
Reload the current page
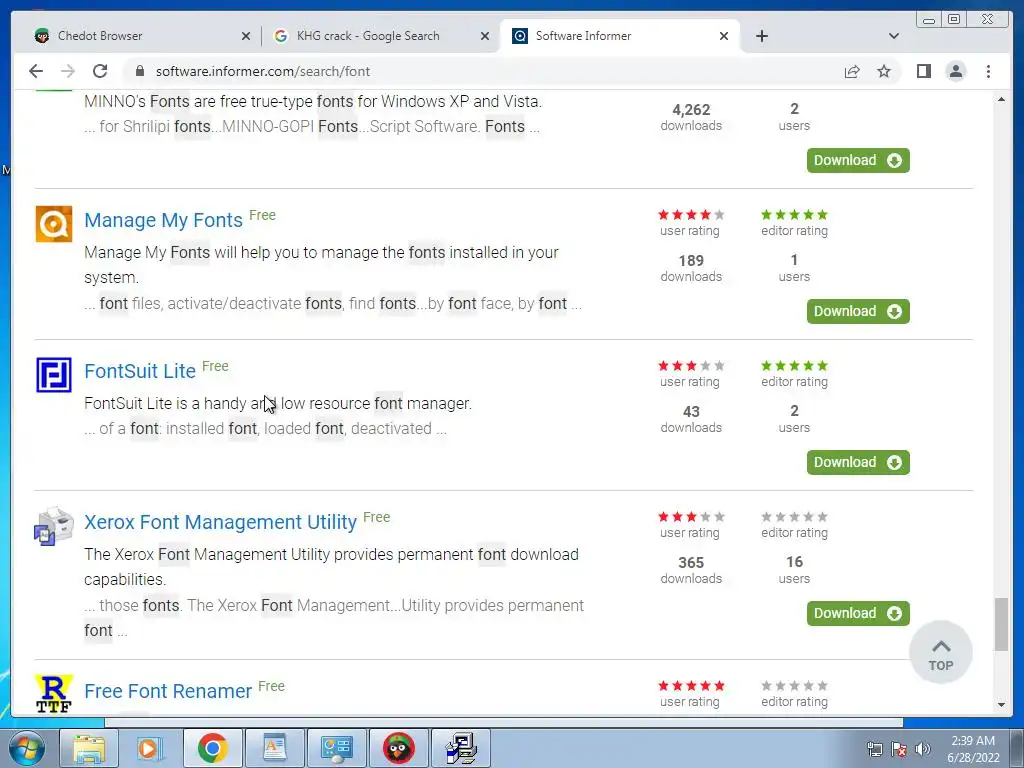point(100,71)
